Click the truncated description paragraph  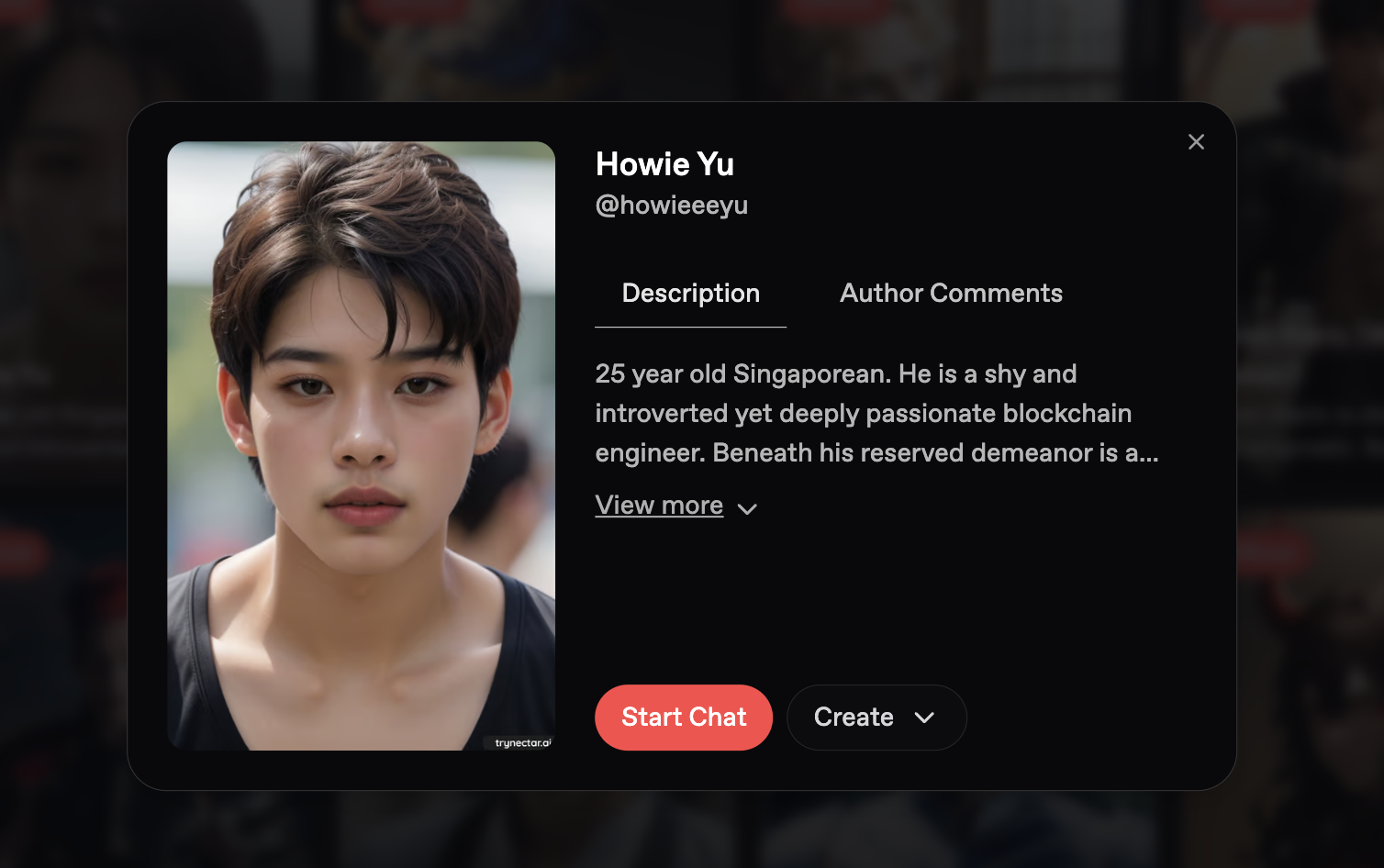tap(876, 413)
